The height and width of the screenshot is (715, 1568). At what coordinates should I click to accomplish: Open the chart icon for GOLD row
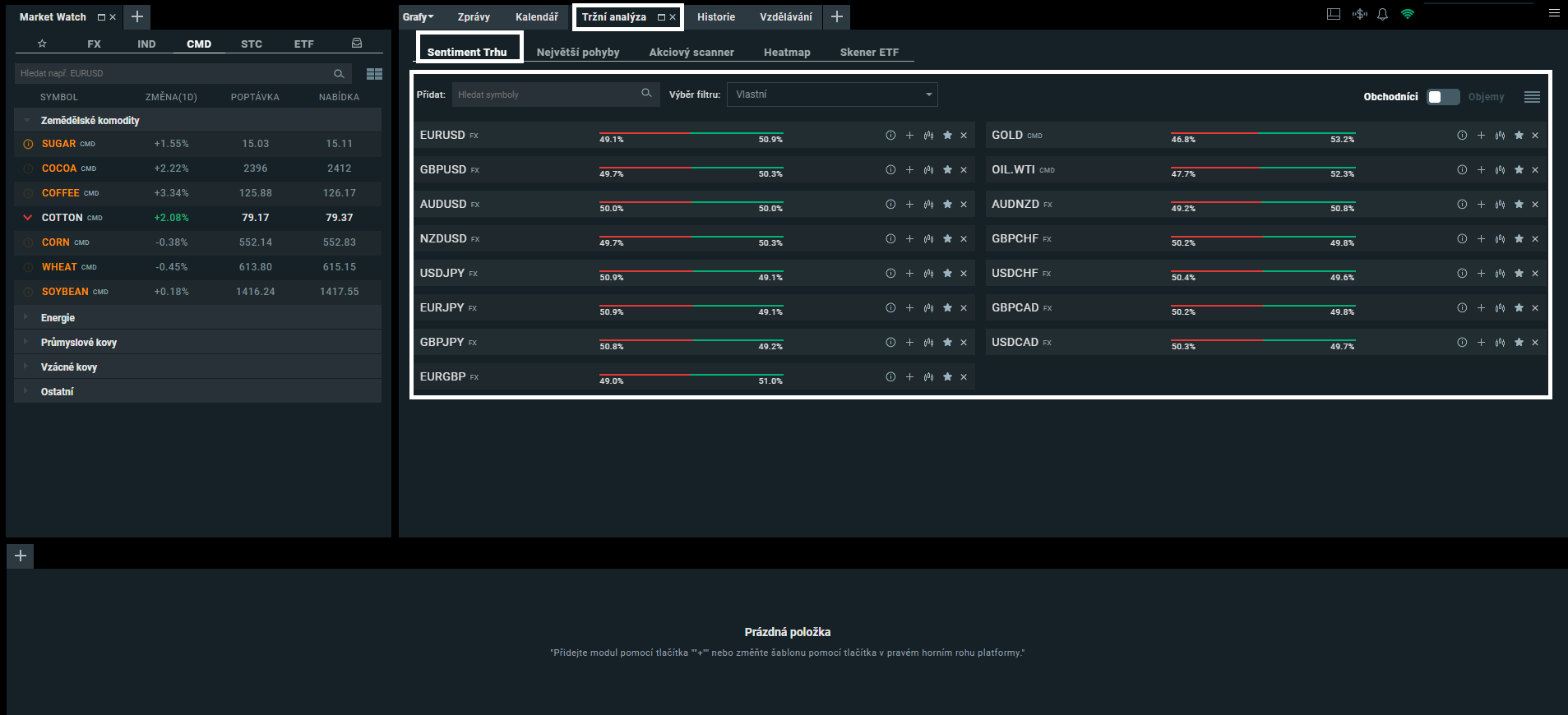click(x=1500, y=136)
